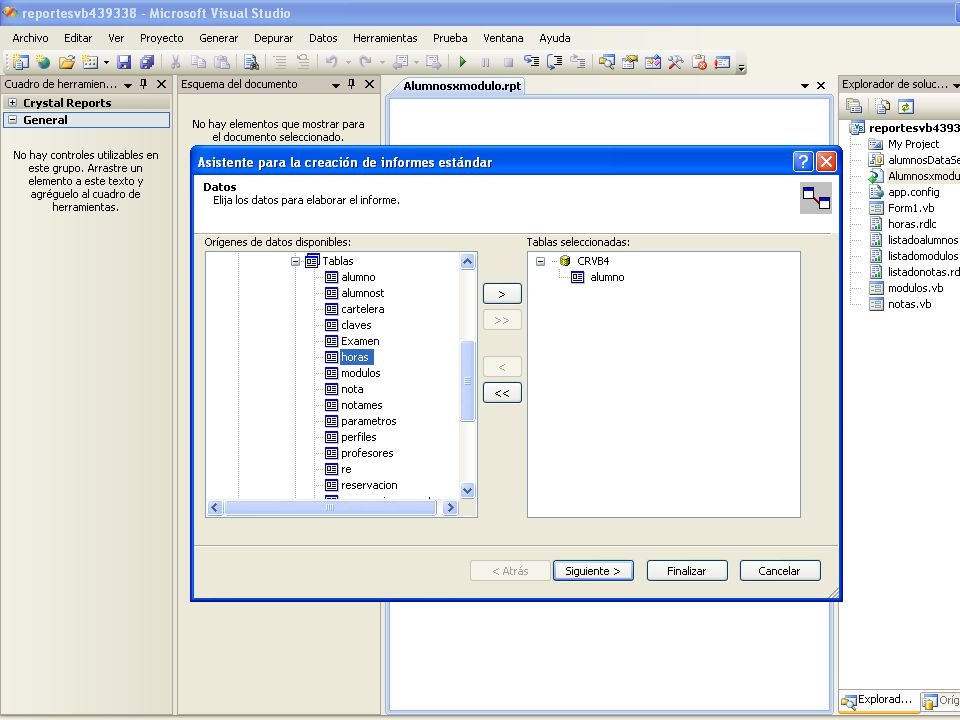This screenshot has height=720, width=960.
Task: Collapse the CRVB4 node in selected tables
Action: pos(541,261)
